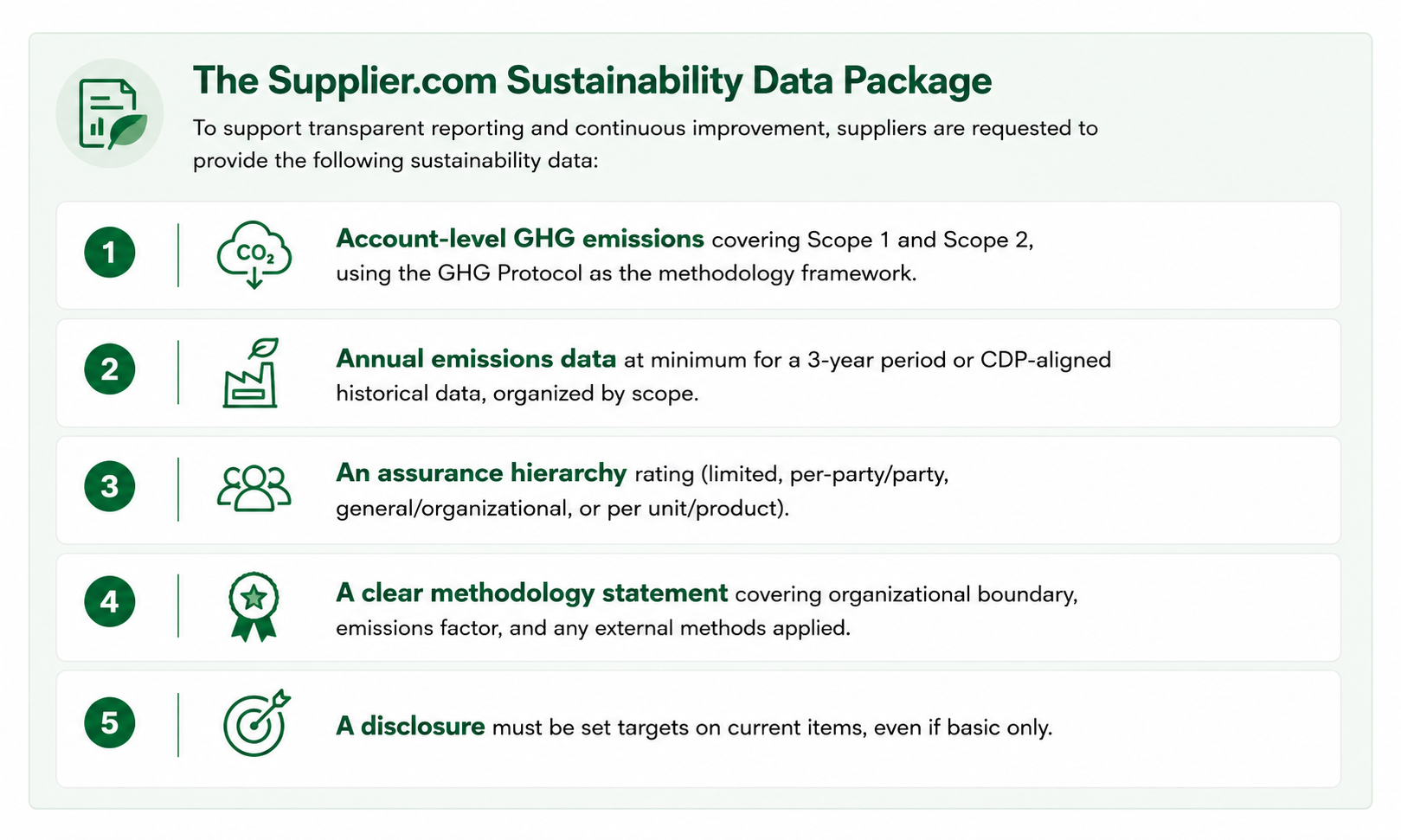Click the award ribbon badge icon
Screen dimensions: 1401x840
(254, 606)
